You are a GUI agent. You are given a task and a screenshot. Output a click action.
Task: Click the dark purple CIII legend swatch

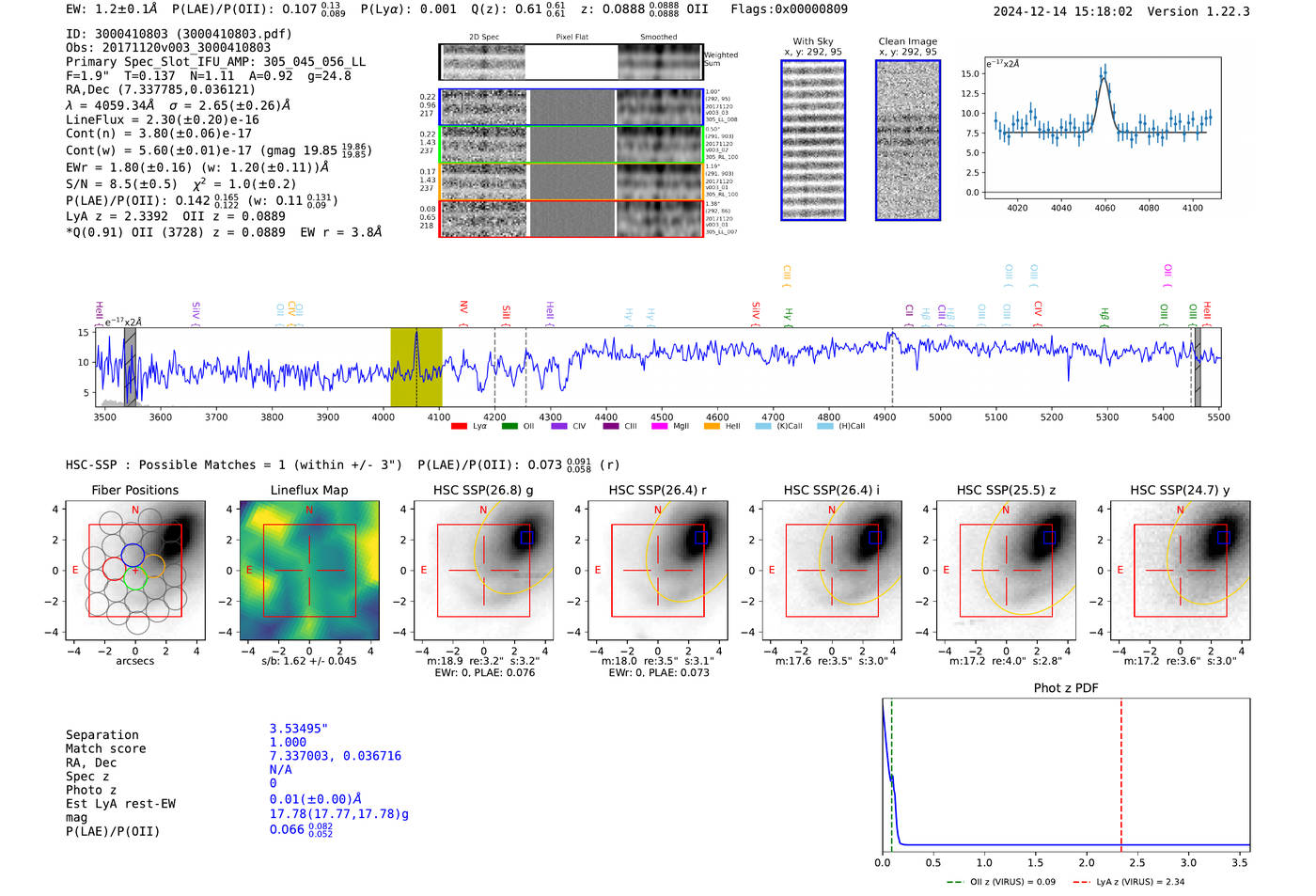pyautogui.click(x=610, y=426)
